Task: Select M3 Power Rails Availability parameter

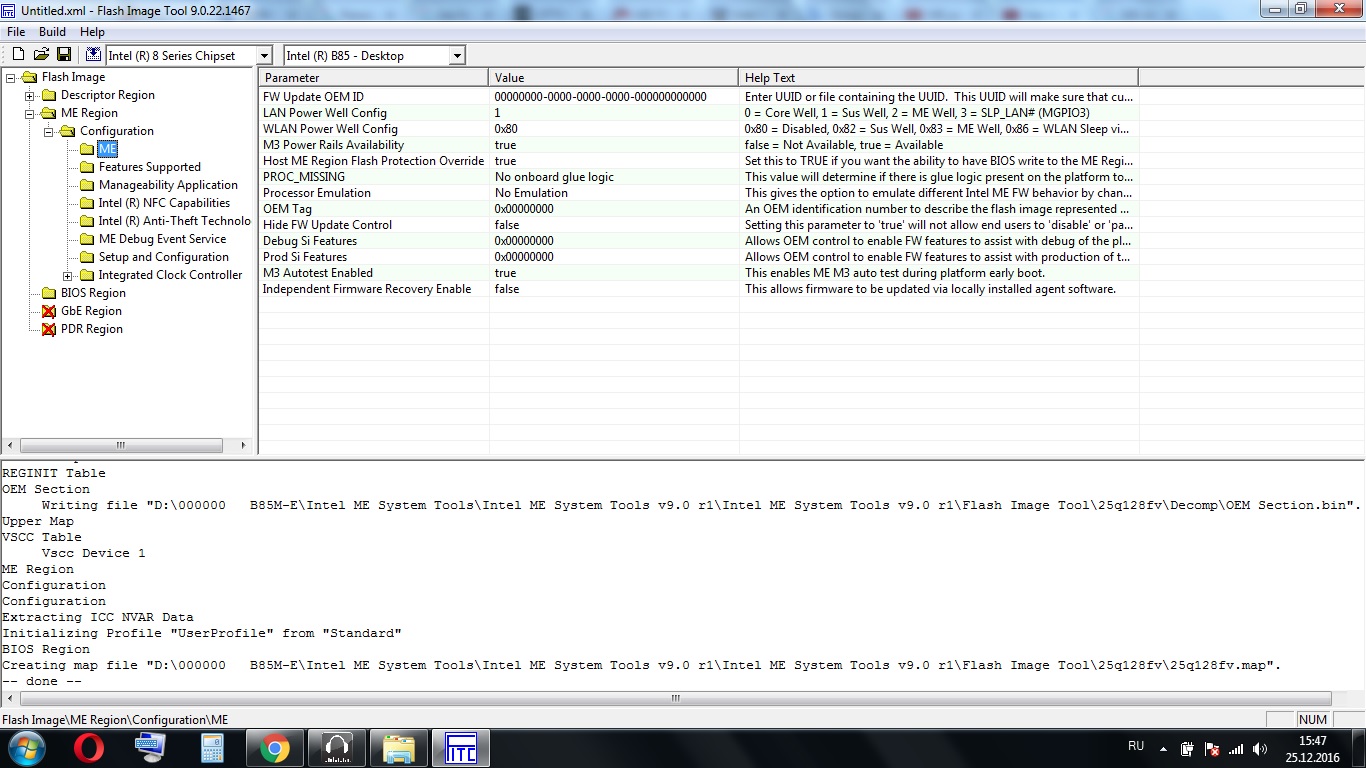Action: (x=333, y=145)
